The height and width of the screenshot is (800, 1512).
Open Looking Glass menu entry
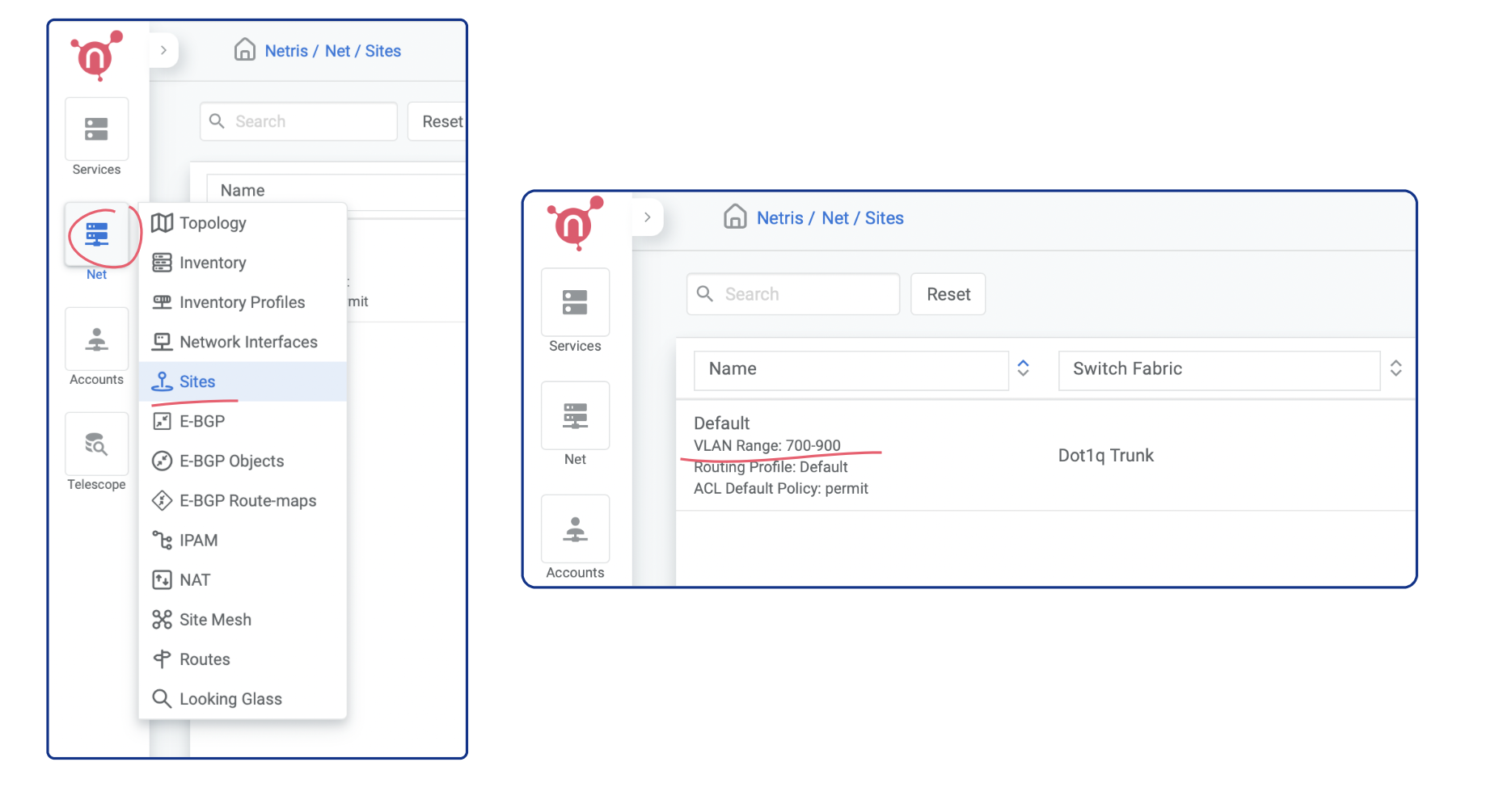click(230, 699)
